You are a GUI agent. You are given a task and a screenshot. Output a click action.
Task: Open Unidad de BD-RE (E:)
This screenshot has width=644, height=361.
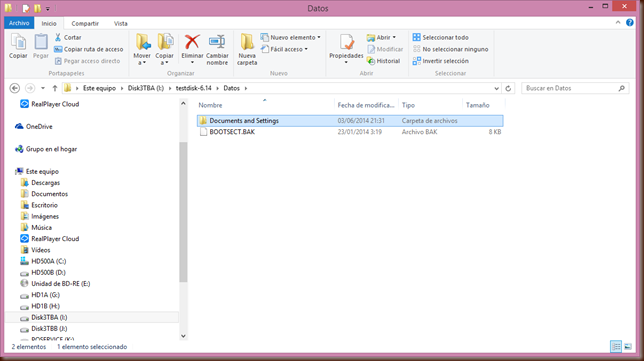pos(55,284)
